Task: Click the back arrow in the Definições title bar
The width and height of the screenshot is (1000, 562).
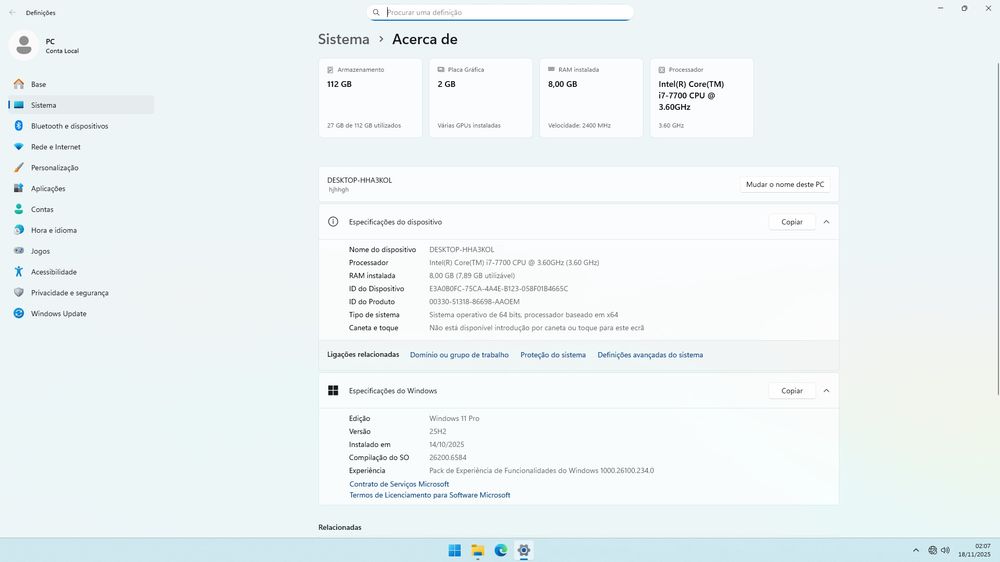Action: point(12,12)
